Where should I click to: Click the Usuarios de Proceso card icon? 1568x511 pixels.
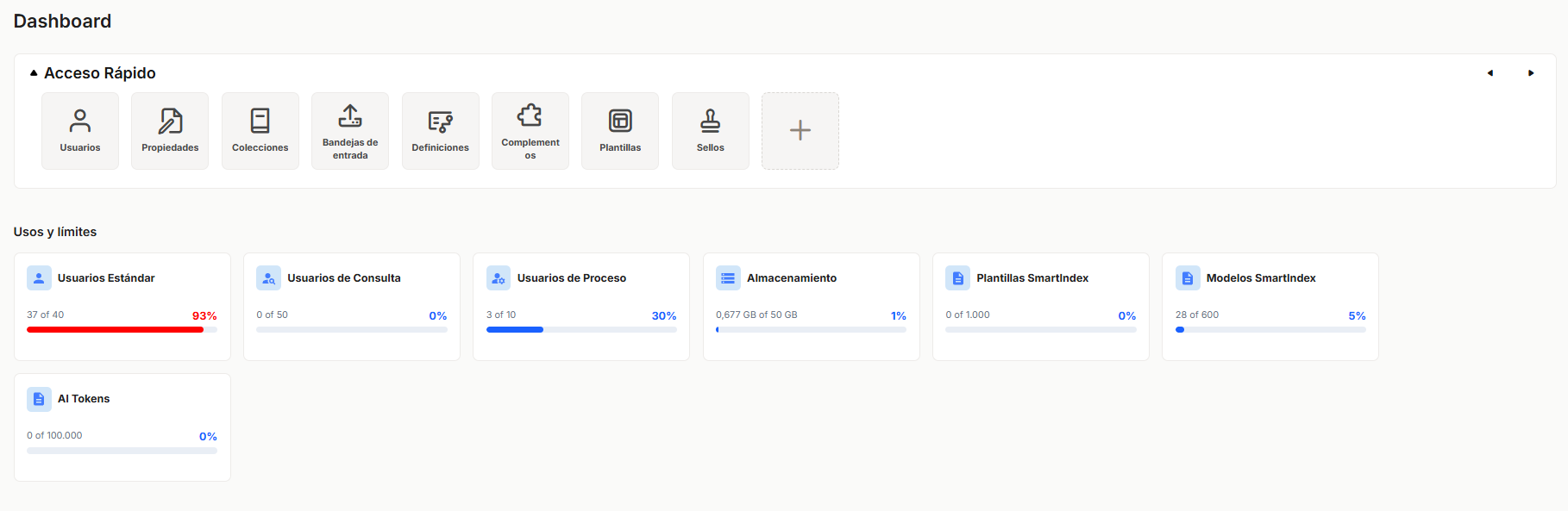[x=499, y=278]
